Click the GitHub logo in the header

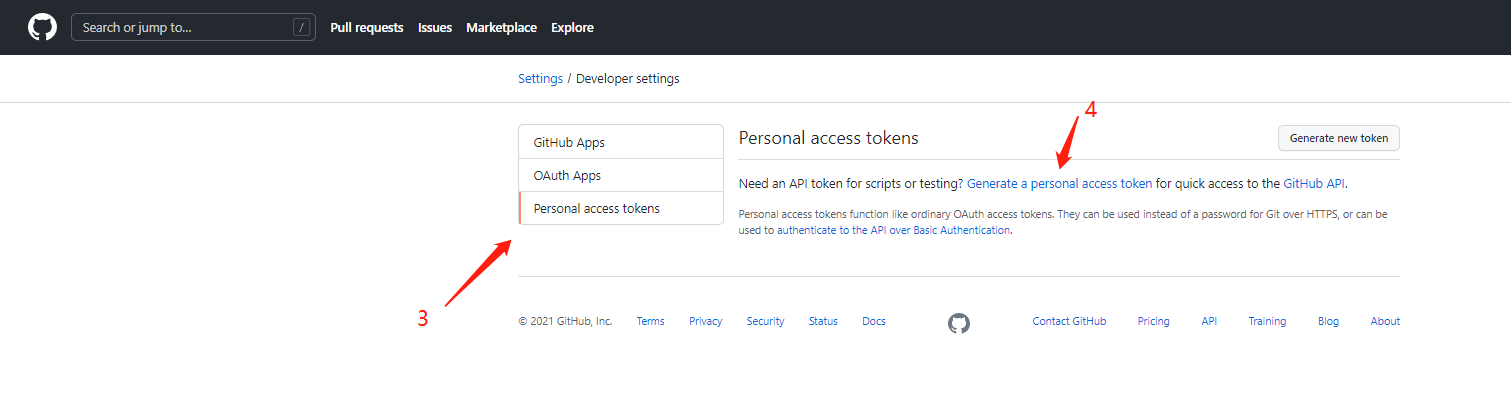[42, 27]
